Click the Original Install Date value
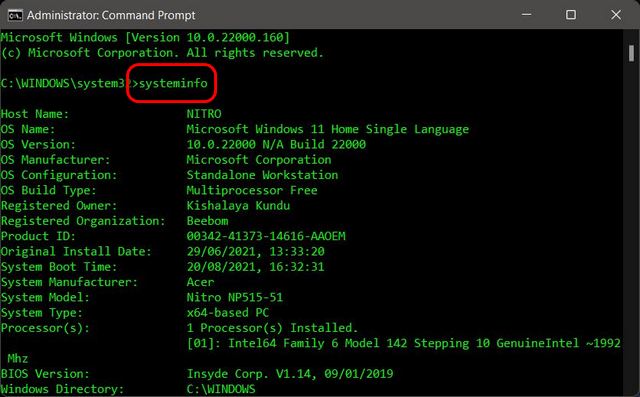This screenshot has height=397, width=640. coord(256,251)
